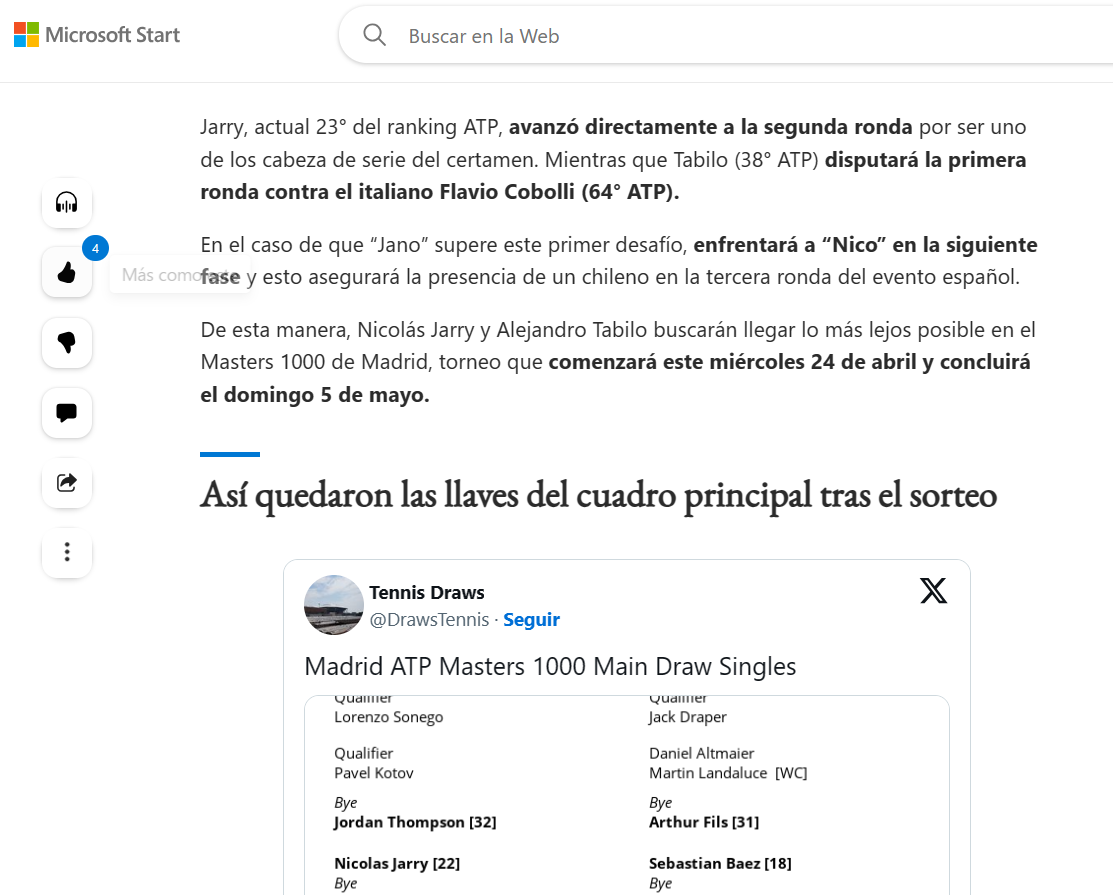Click 'Daniel Altmaier' in the draw
This screenshot has height=895, width=1113.
(x=701, y=753)
